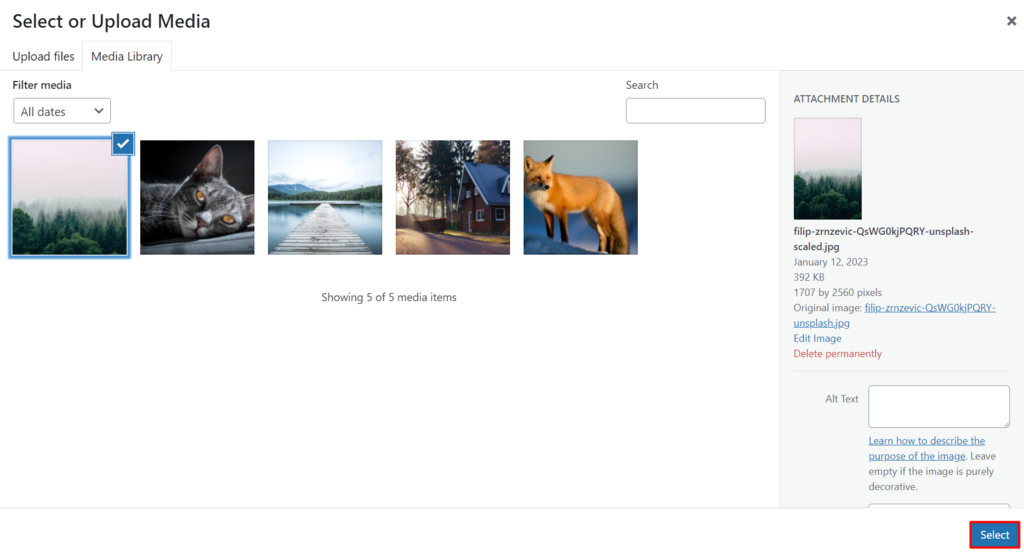Click the file name filip-zrnzevic-QsWG0kjPQRY-unsplash-scaled.jpg
The image size is (1024, 558).
(884, 238)
